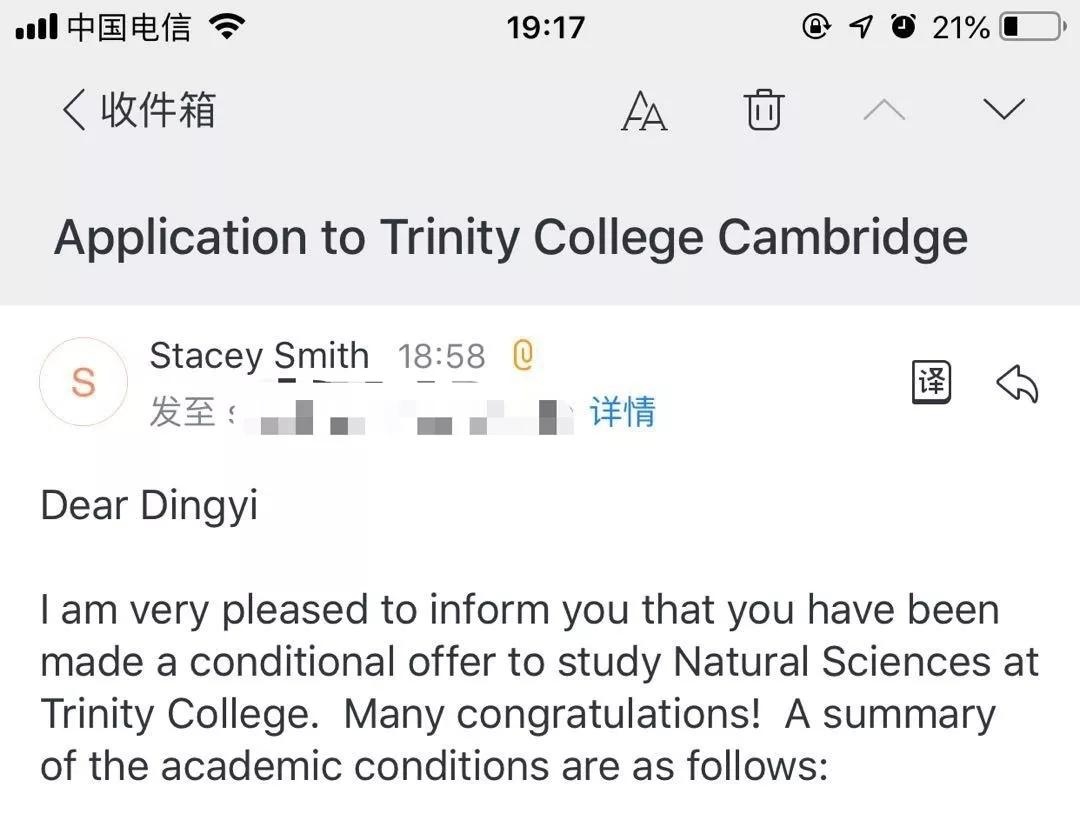Tap the location arrow status icon

(x=861, y=27)
